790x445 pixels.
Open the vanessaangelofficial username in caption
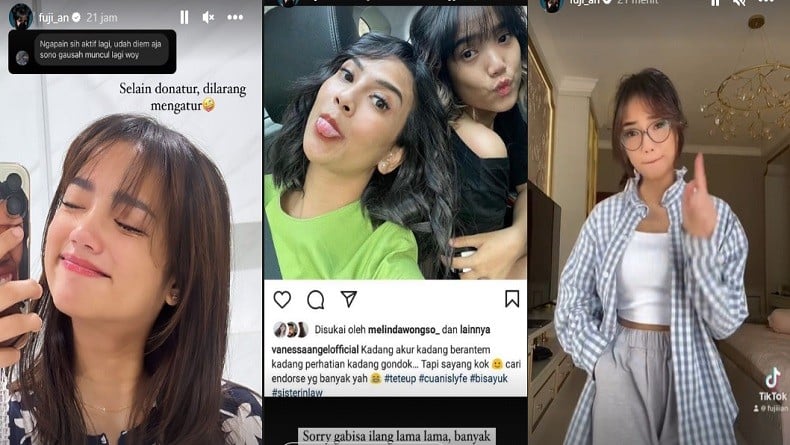315,349
